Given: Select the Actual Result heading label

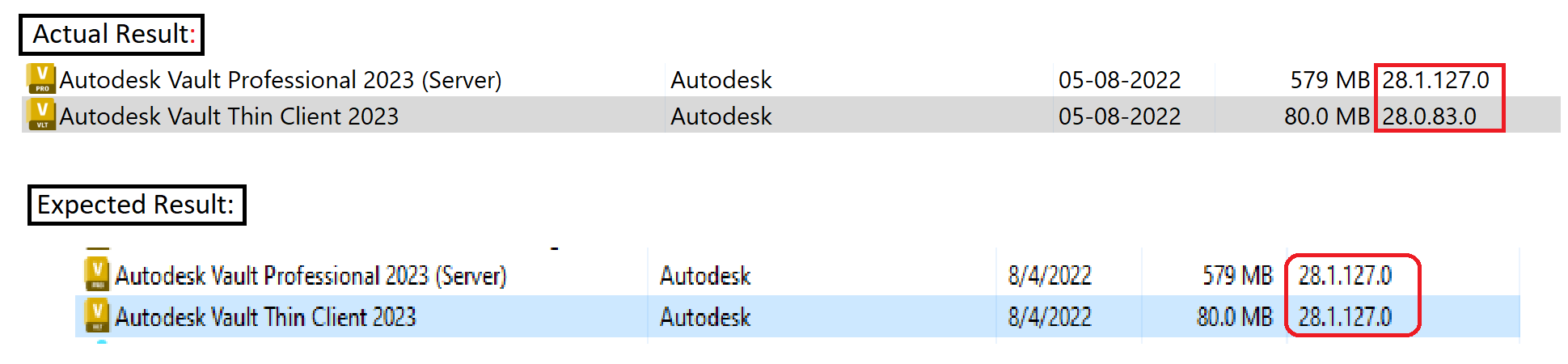Looking at the screenshot, I should (112, 34).
